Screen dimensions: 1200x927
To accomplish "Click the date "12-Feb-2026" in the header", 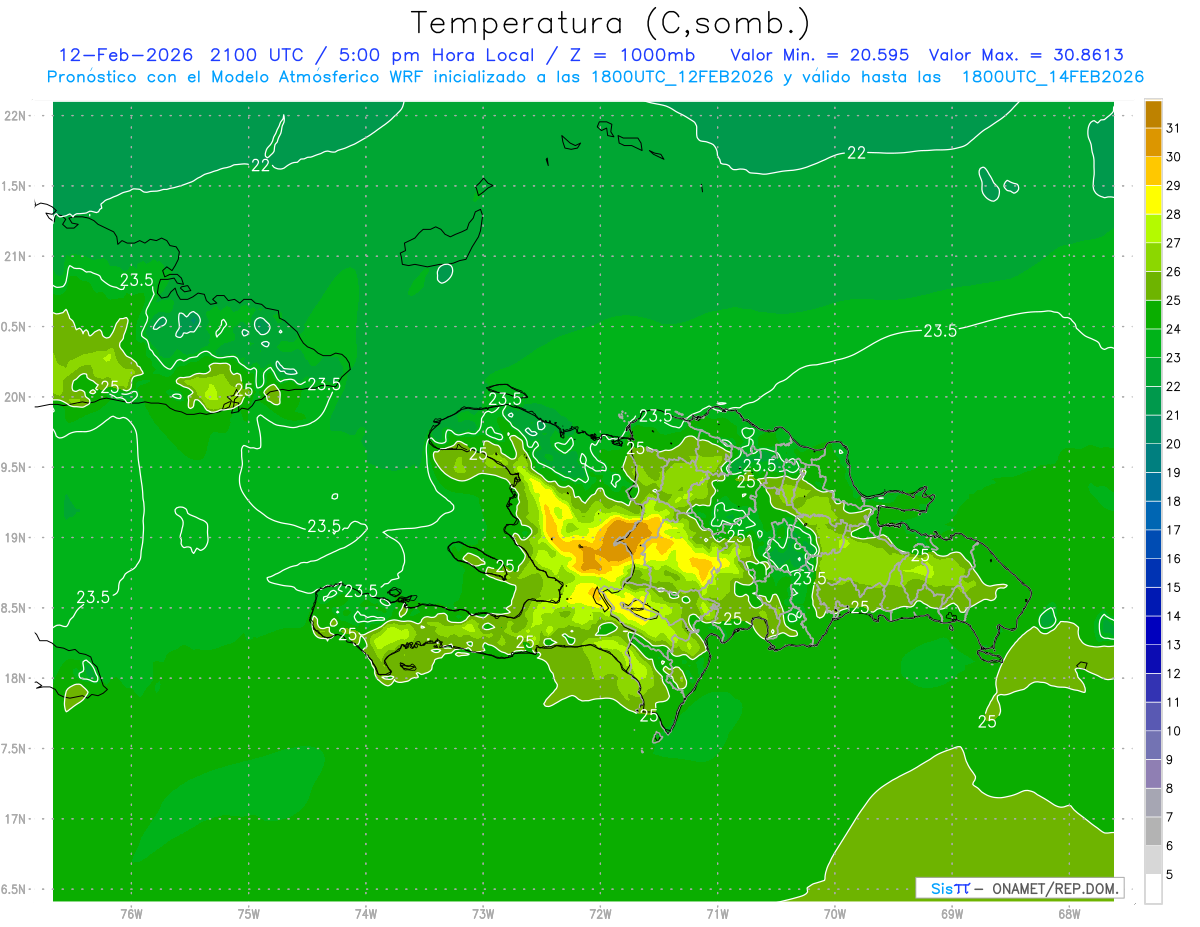I will 127,54.
